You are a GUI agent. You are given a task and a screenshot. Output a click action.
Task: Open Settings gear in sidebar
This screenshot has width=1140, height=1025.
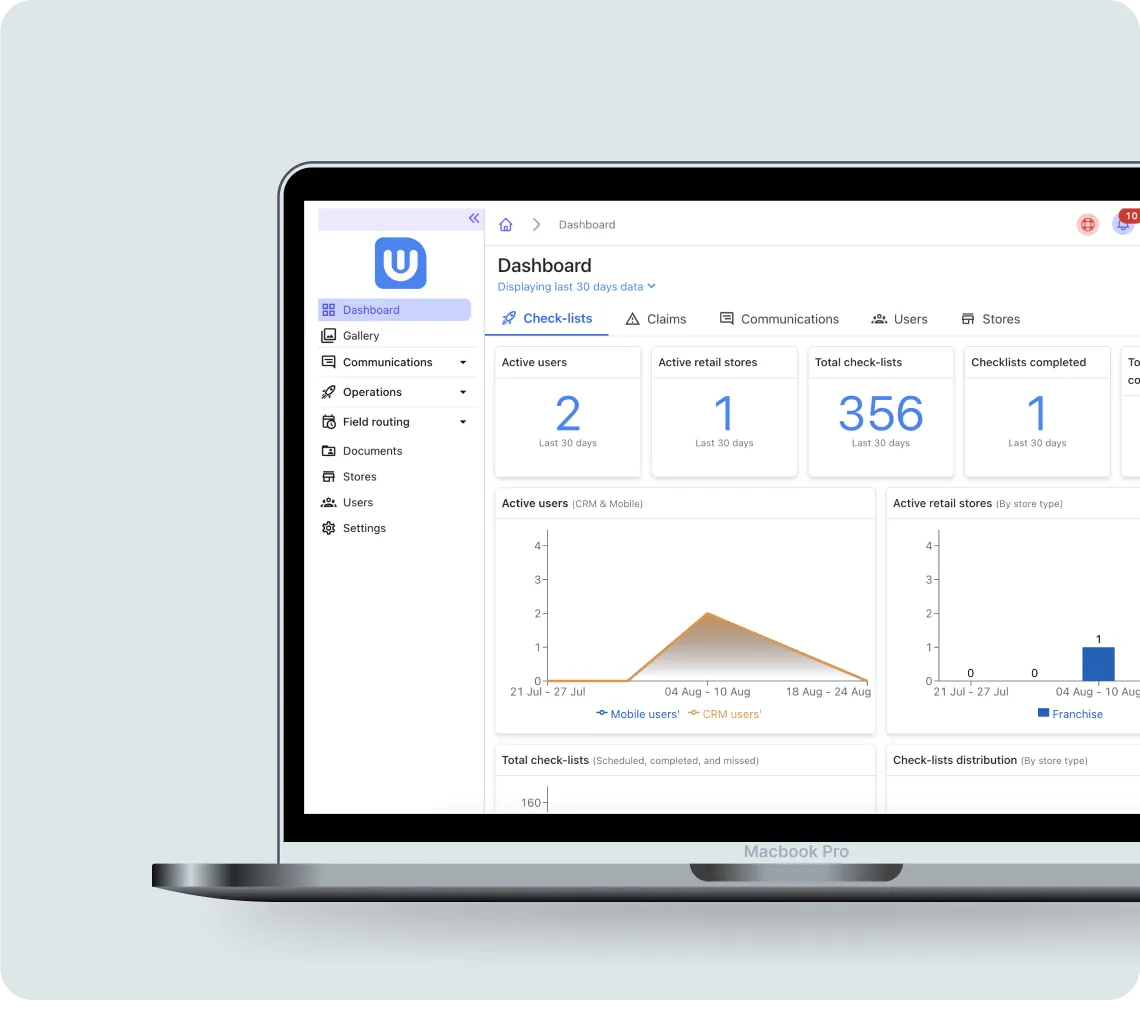[x=329, y=528]
